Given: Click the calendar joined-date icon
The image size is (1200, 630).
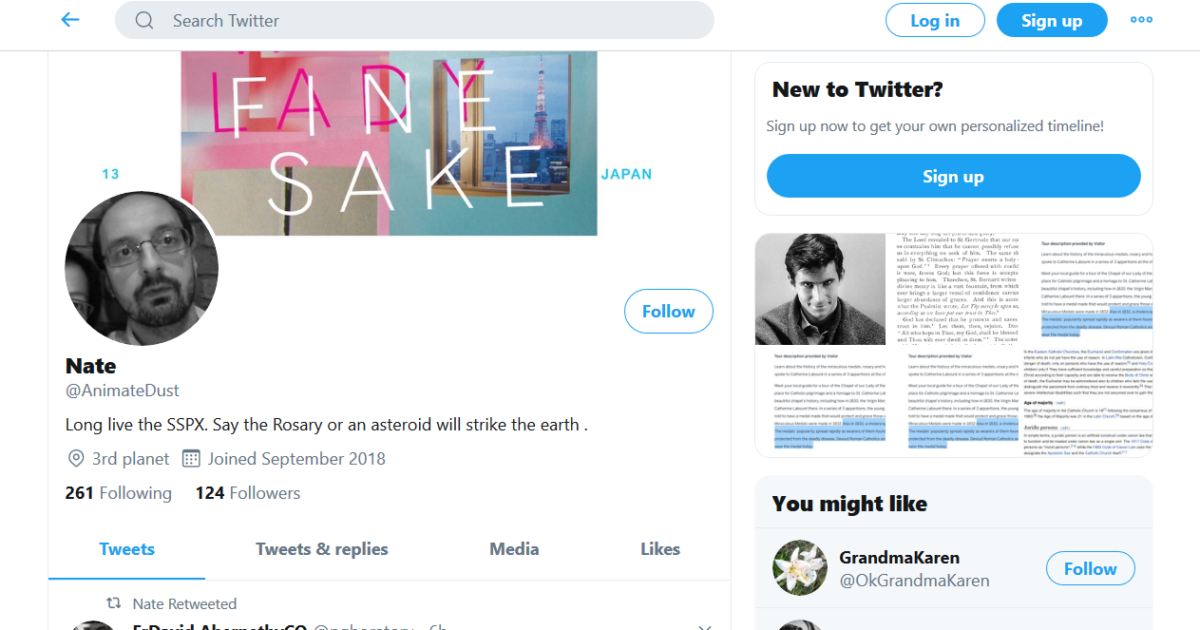Looking at the screenshot, I should pos(191,459).
